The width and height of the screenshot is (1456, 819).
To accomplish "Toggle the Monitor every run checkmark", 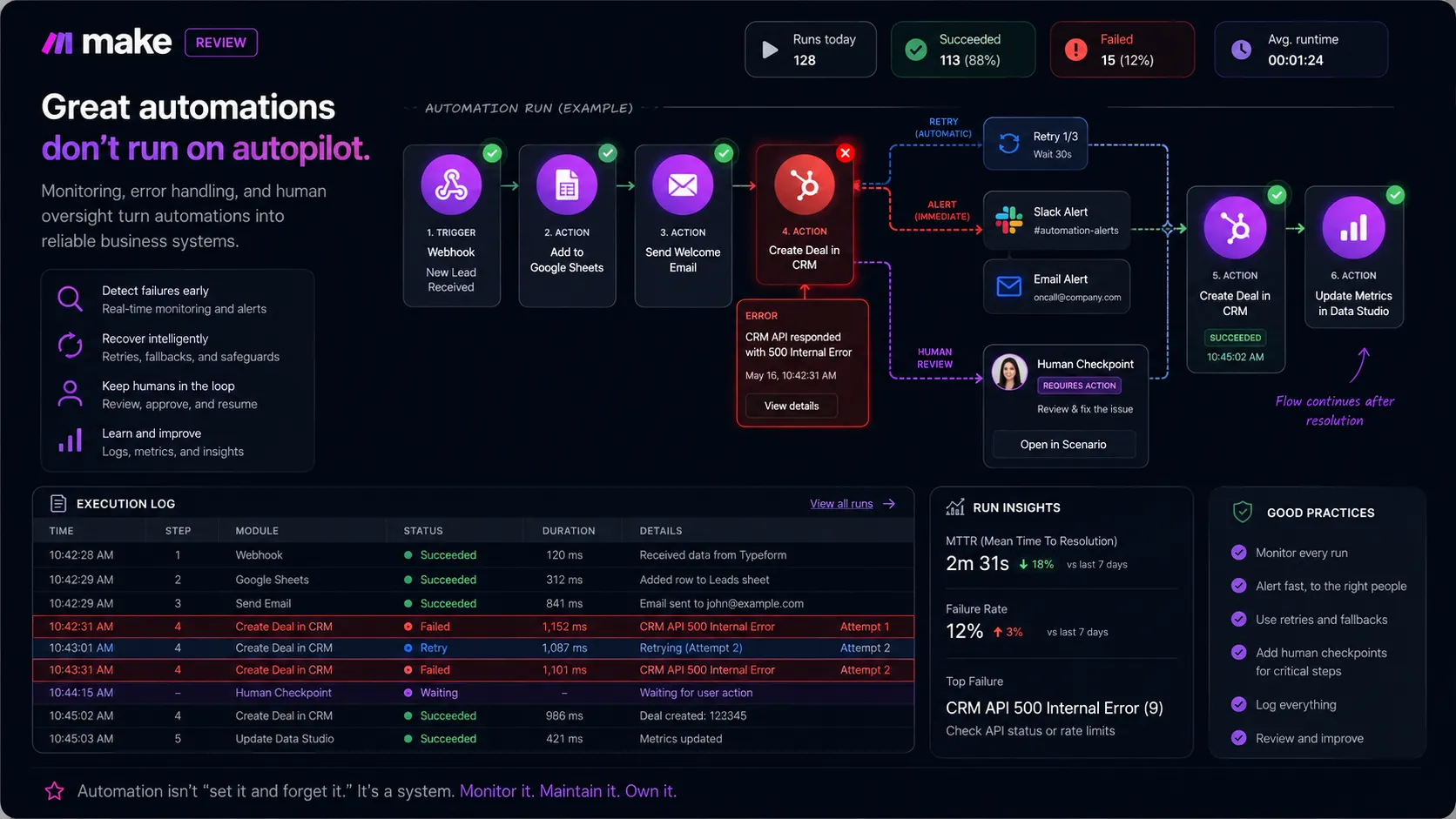I will (1238, 552).
